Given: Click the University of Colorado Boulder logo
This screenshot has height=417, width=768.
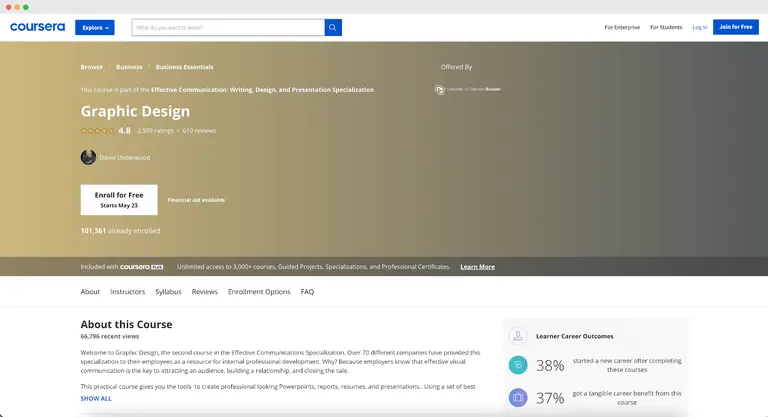Looking at the screenshot, I should click(x=468, y=90).
